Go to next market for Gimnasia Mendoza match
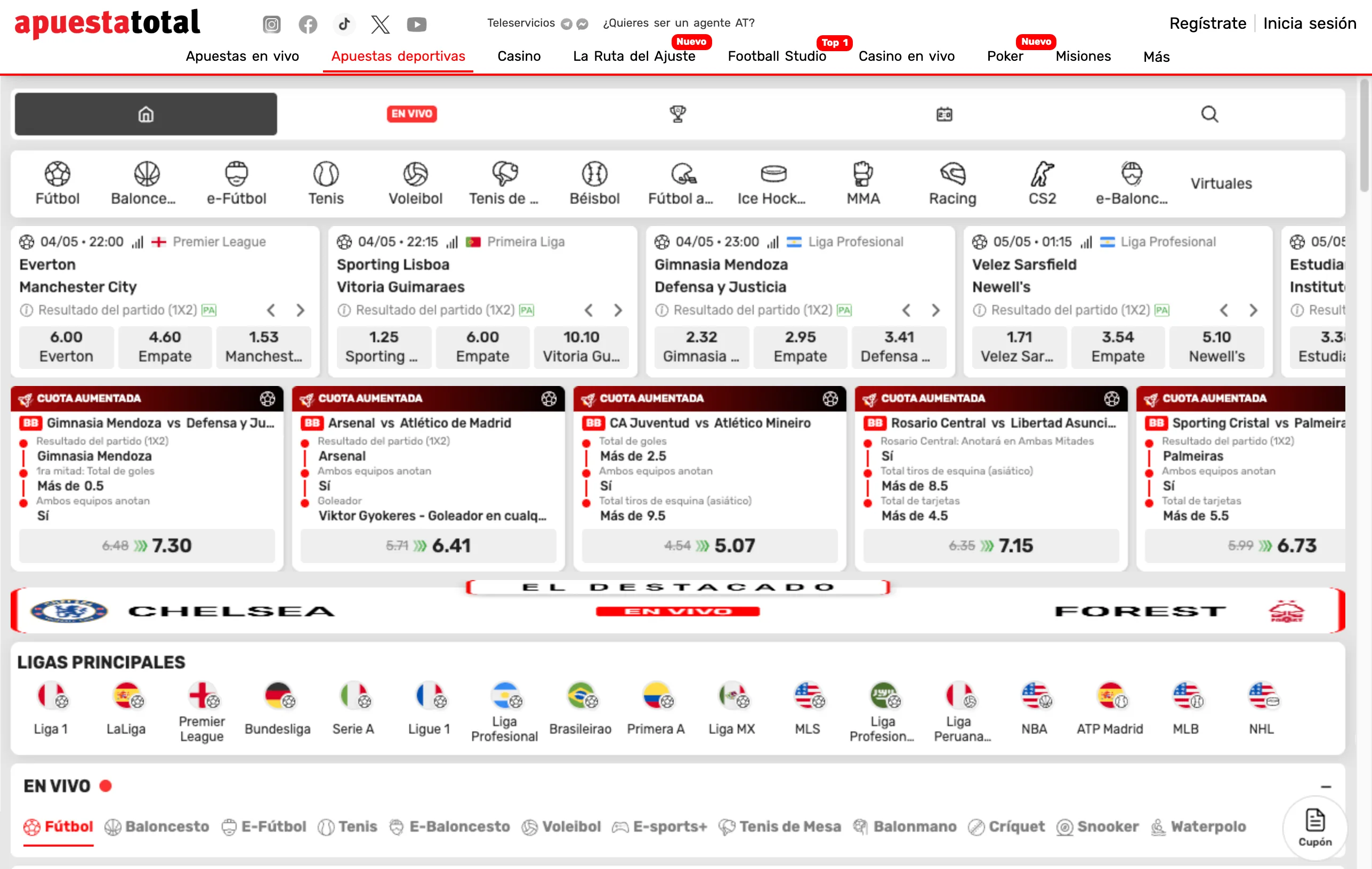Image resolution: width=1372 pixels, height=869 pixels. click(x=935, y=311)
